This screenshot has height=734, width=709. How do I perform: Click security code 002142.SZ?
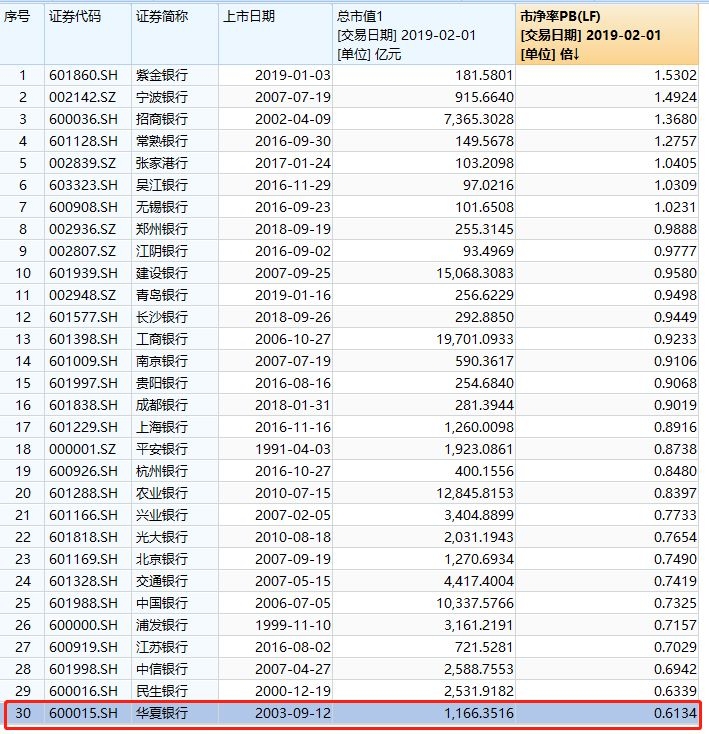click(x=82, y=97)
